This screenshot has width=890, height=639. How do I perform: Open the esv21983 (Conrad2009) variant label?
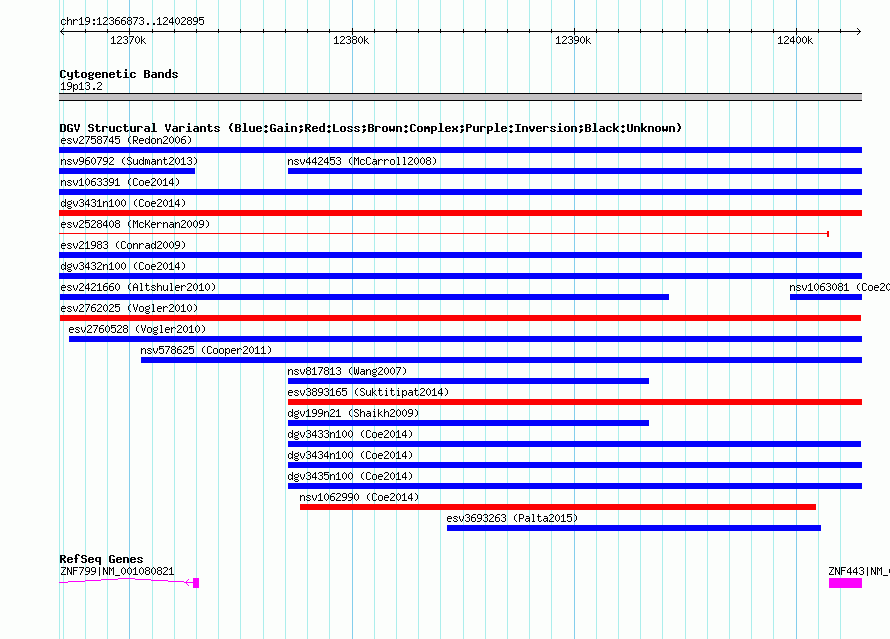(x=123, y=245)
